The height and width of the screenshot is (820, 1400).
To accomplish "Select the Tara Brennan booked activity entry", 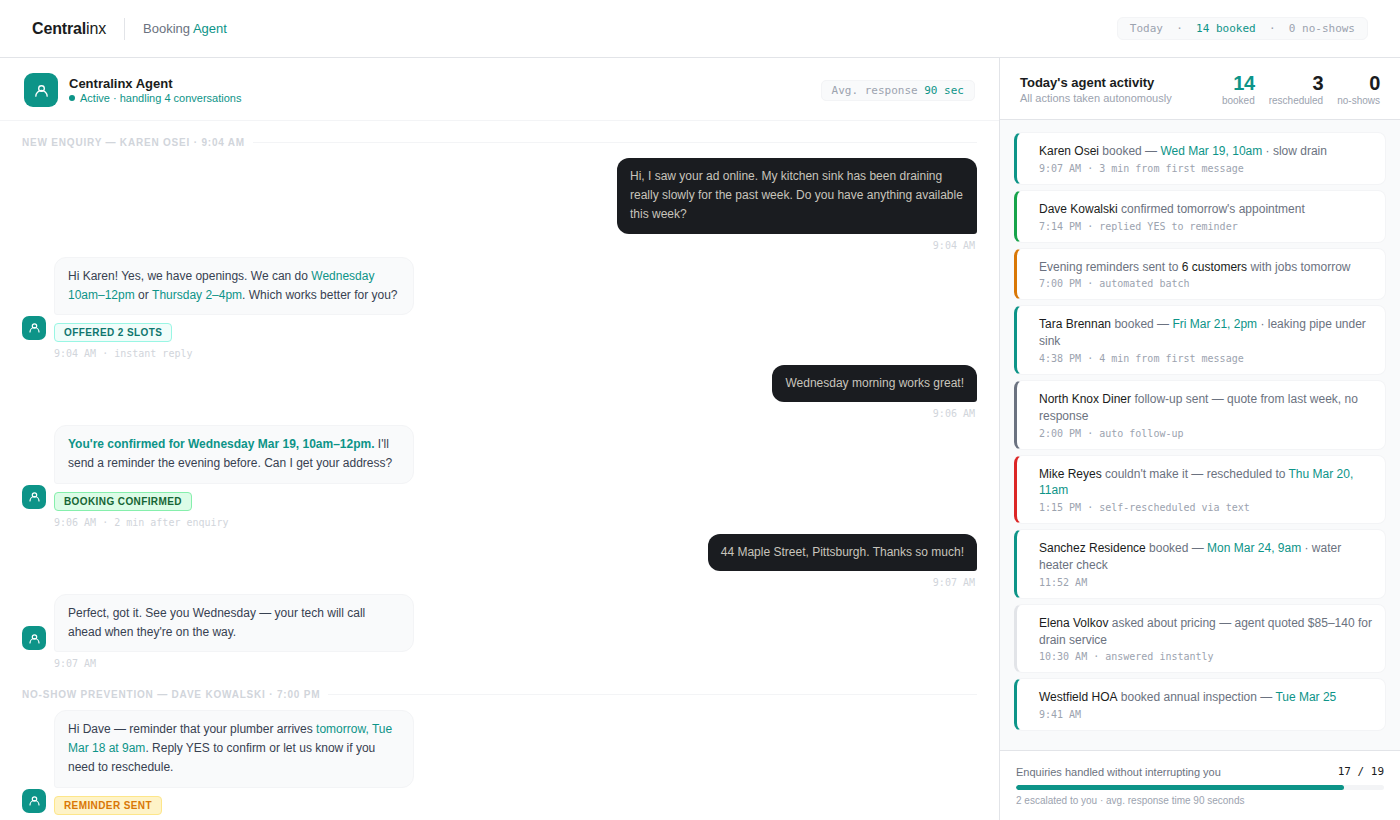I will (1200, 340).
